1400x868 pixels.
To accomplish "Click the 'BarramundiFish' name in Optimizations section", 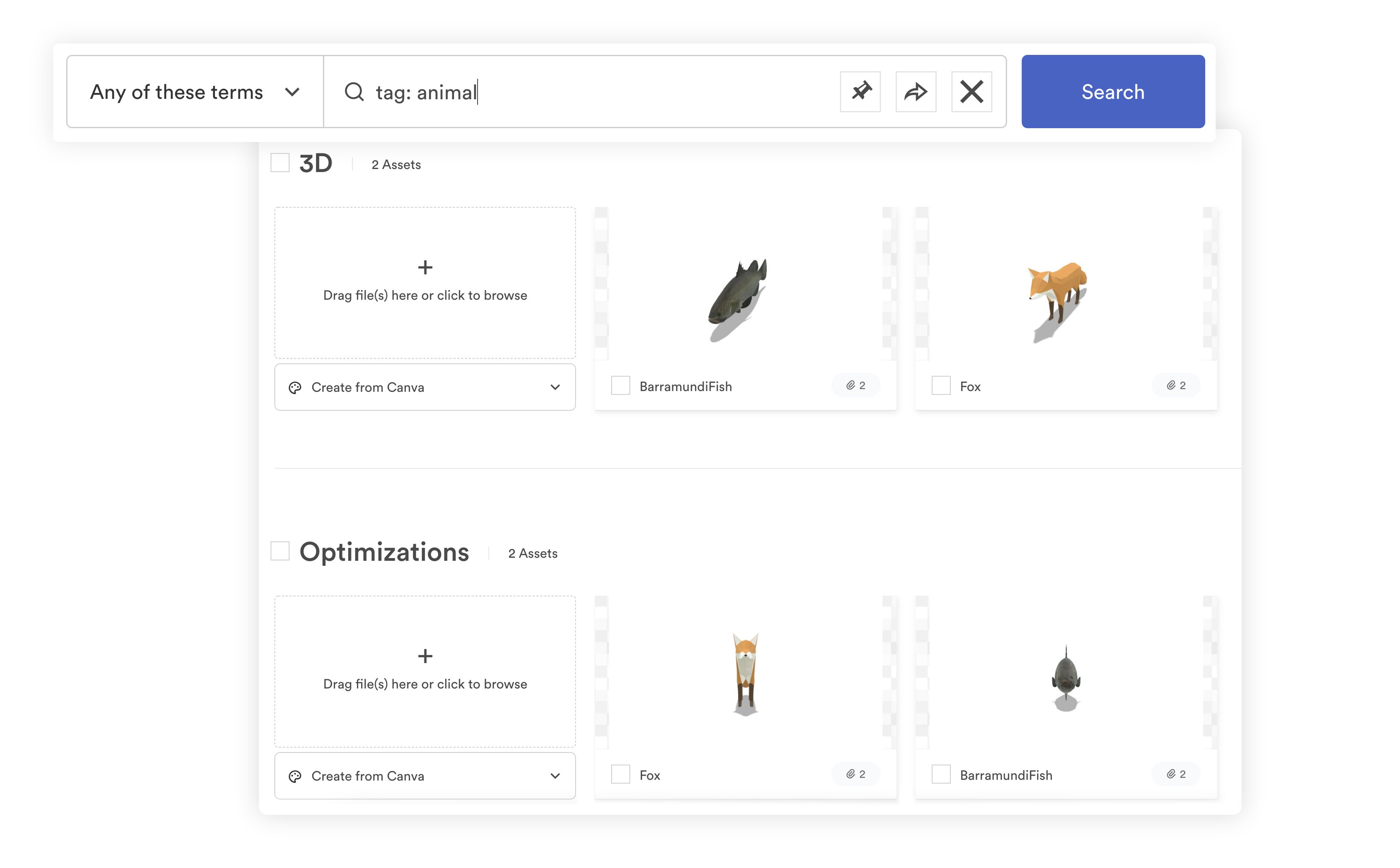I will click(x=1006, y=775).
